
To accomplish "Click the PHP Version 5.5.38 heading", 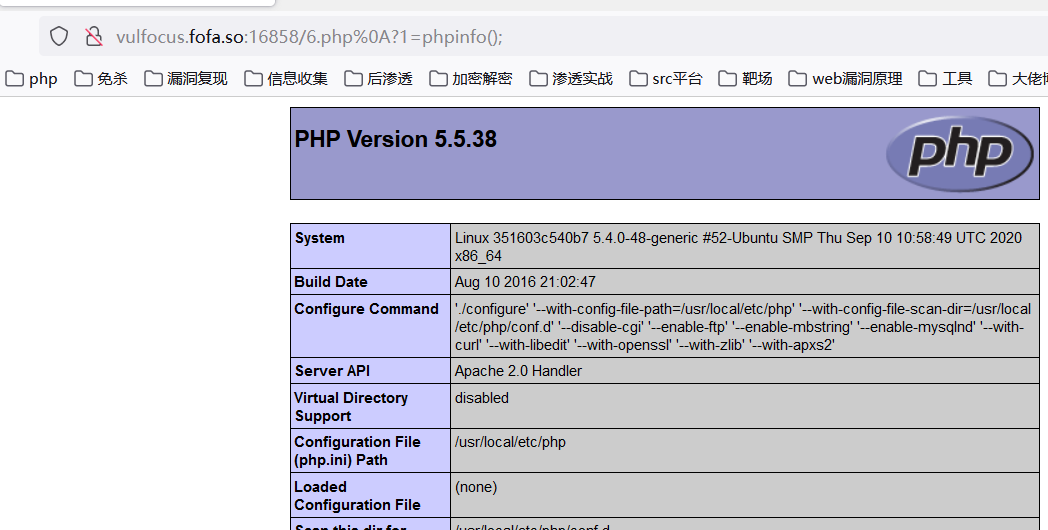I will tap(396, 139).
